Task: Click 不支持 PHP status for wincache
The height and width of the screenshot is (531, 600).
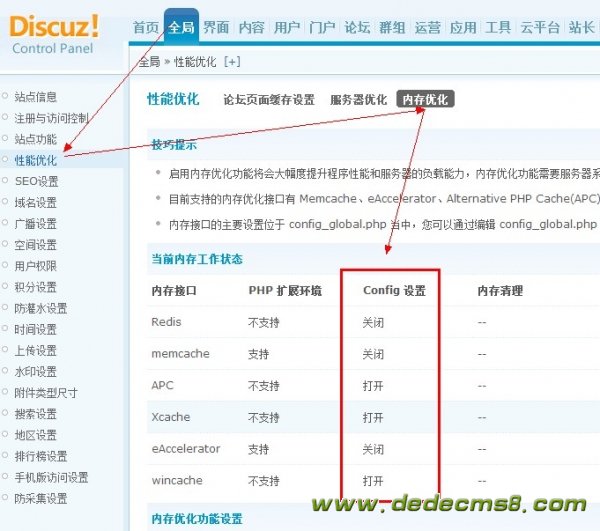Action: 264,481
